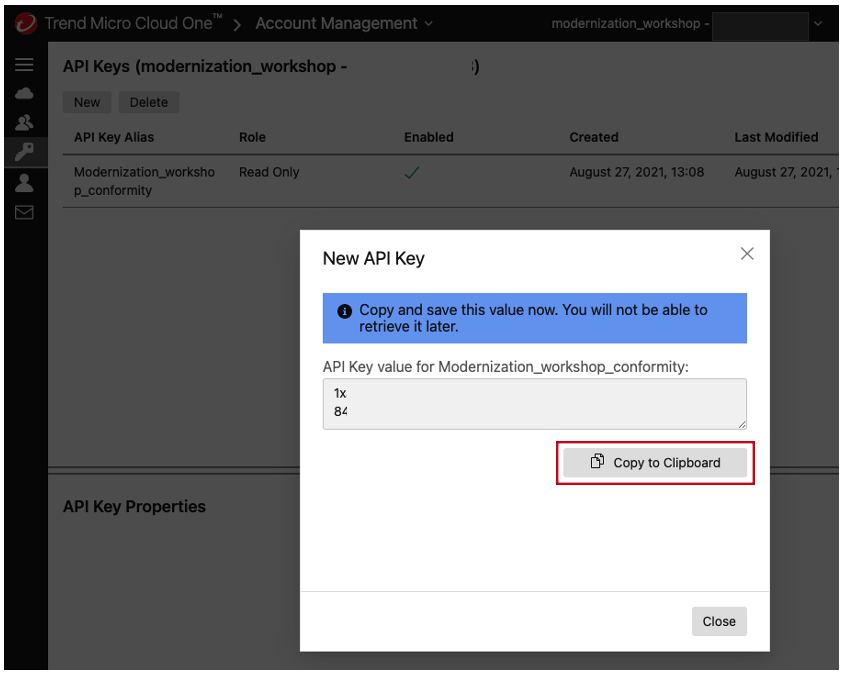Click the Enabled column header
The height and width of the screenshot is (676, 844).
click(x=429, y=137)
